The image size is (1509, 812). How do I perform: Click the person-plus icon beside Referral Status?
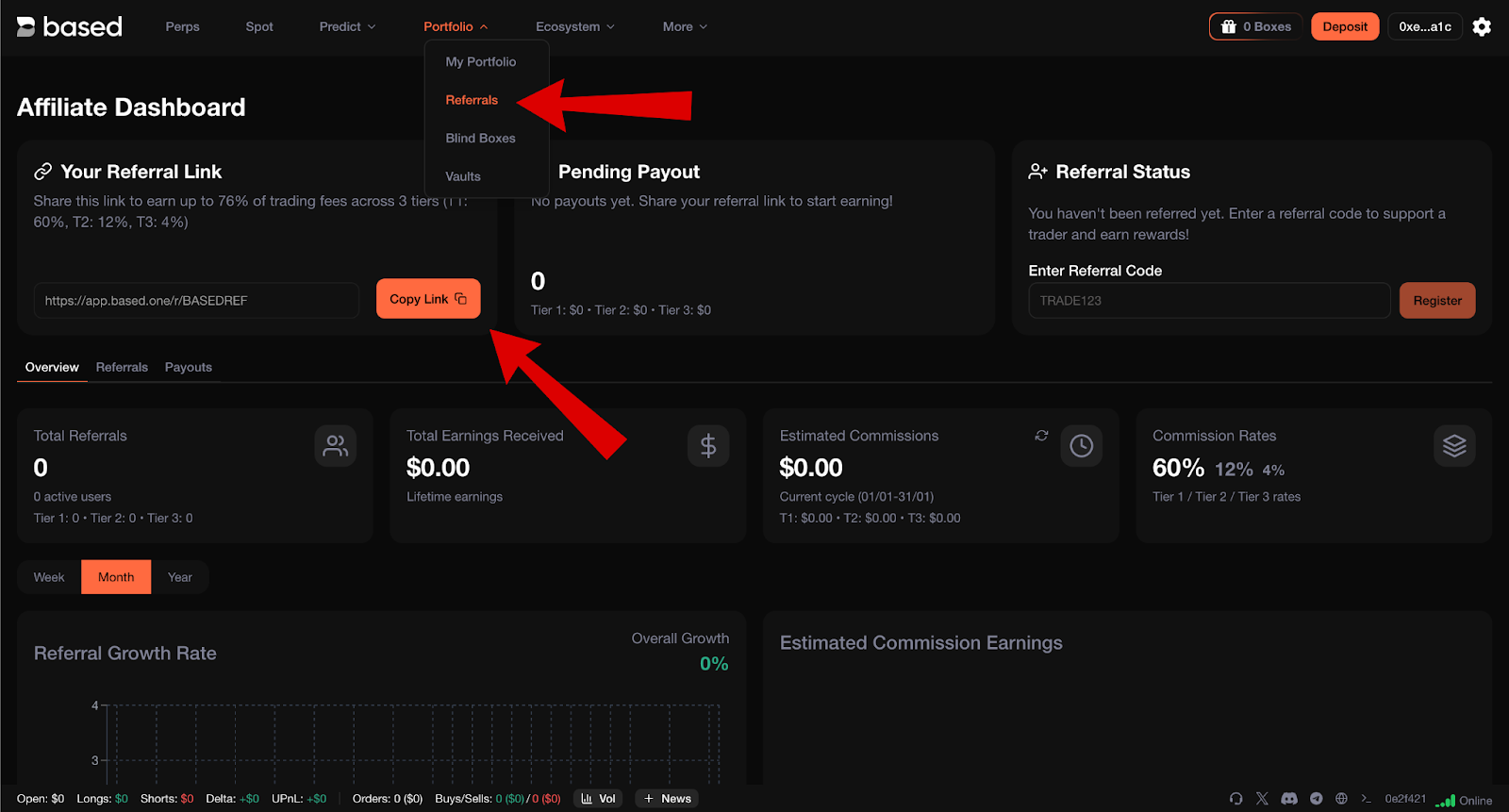click(x=1037, y=172)
